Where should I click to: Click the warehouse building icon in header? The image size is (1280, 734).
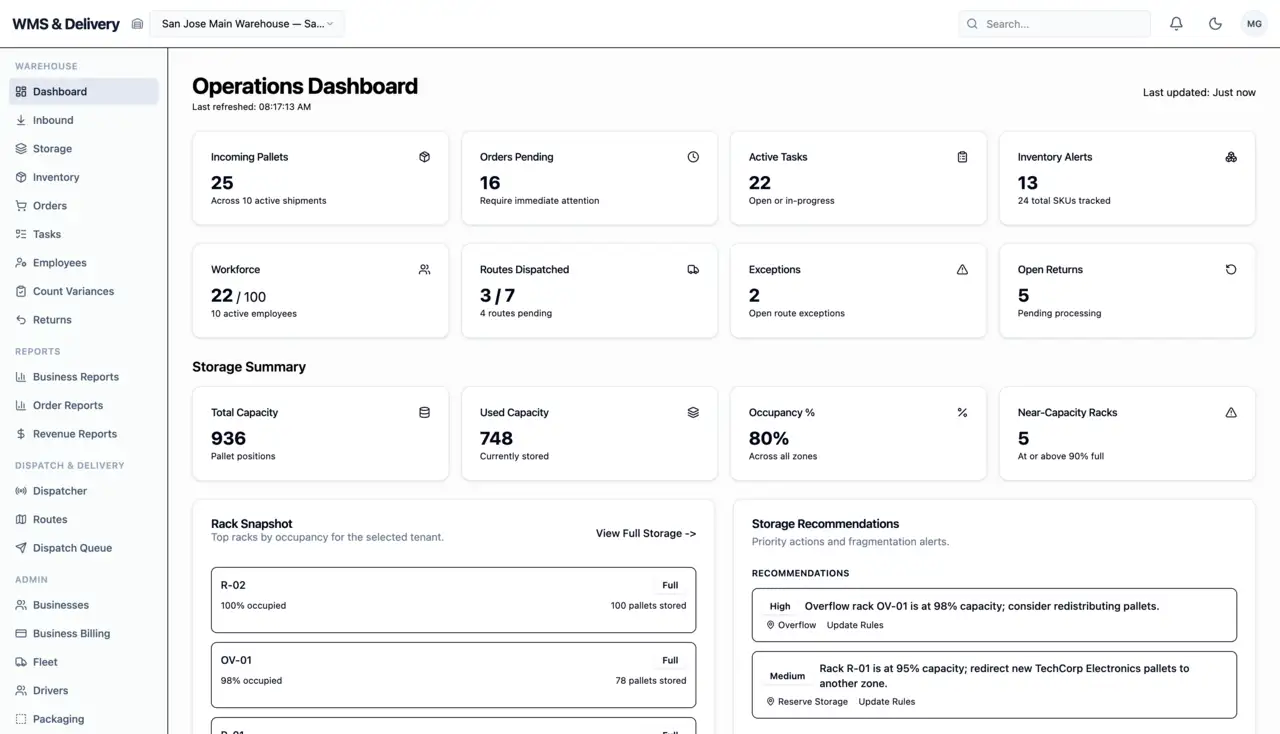pyautogui.click(x=137, y=24)
